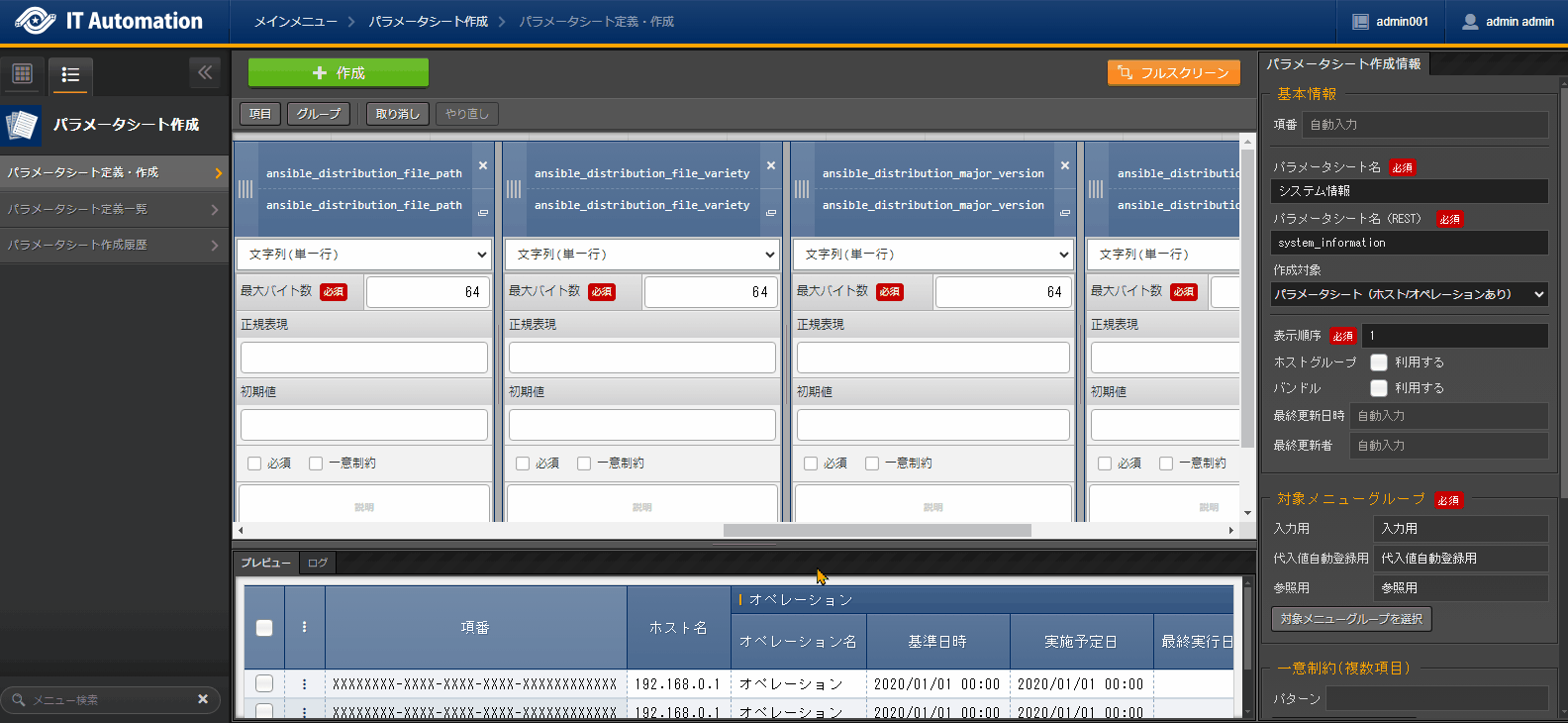The width and height of the screenshot is (1568, 723).
Task: Remove the ansible_distribution_file_path column via X icon
Action: 483,165
